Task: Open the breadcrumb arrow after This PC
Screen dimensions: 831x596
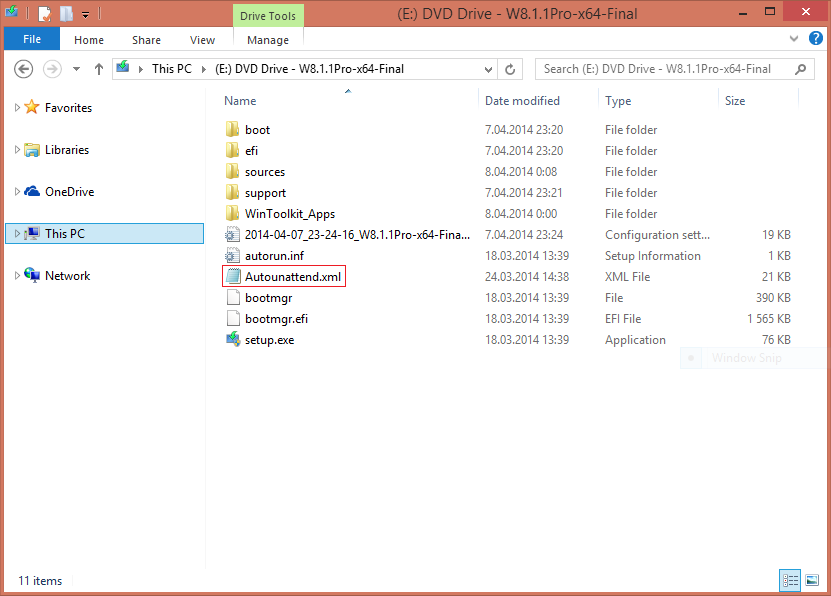Action: click(204, 69)
